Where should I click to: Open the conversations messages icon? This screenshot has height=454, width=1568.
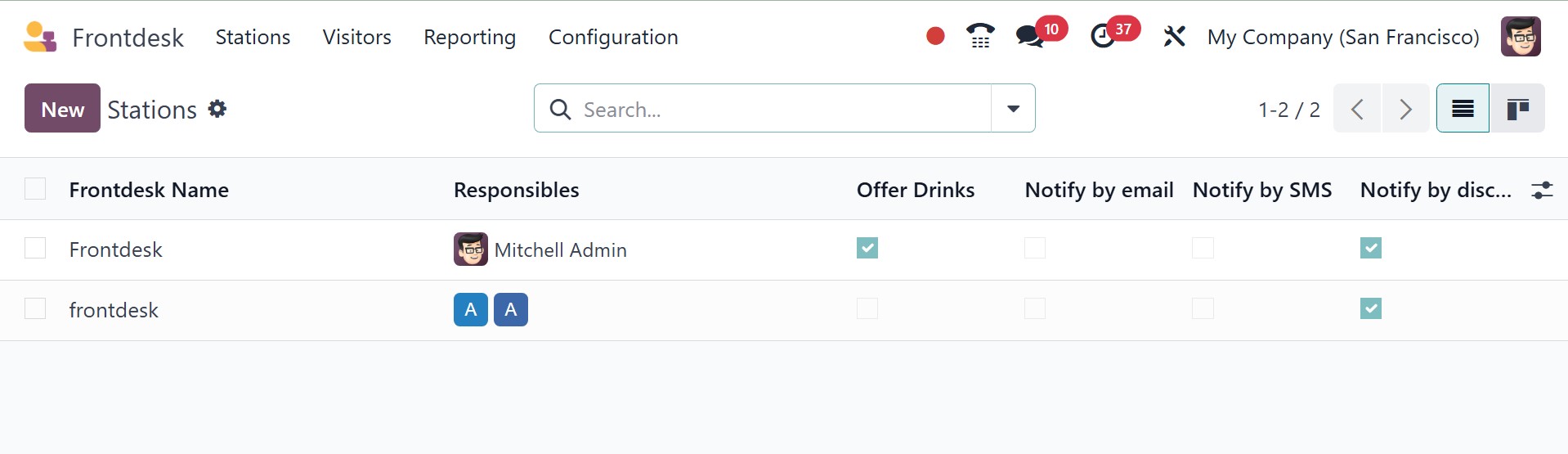[x=1029, y=37]
